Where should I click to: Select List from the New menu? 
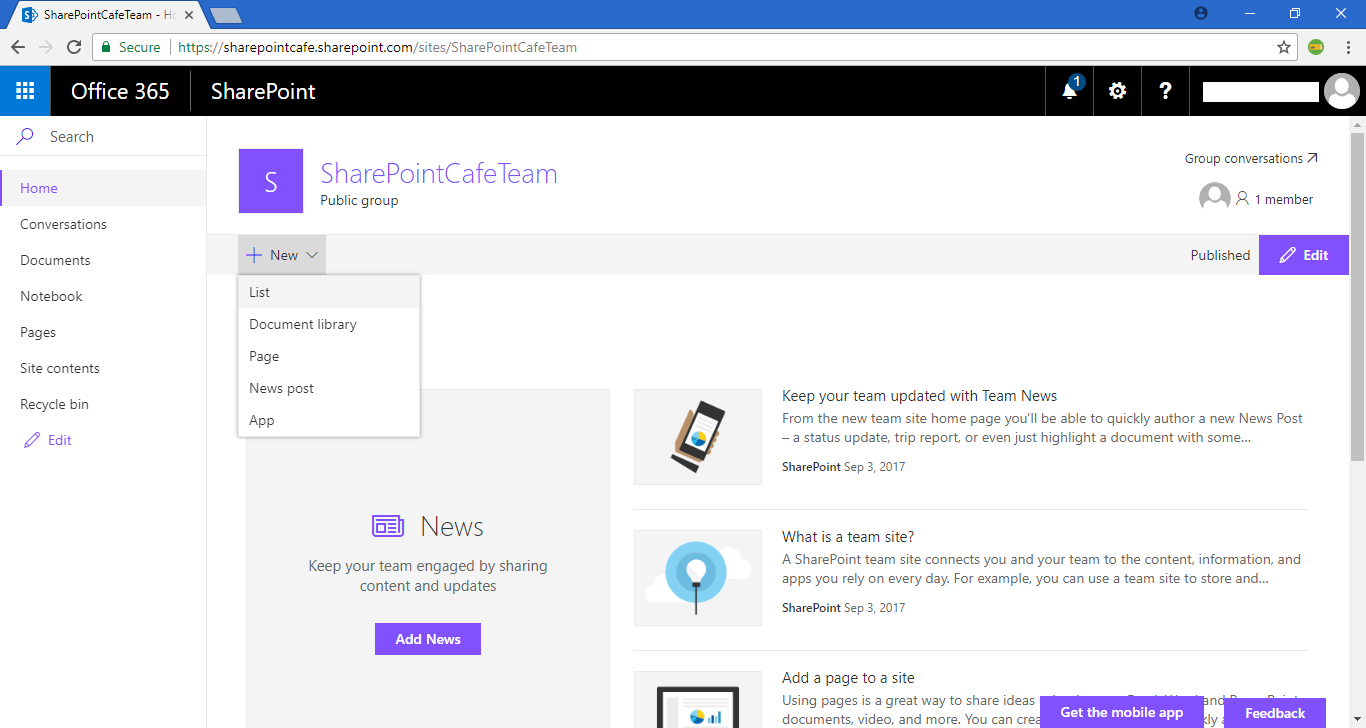[329, 292]
